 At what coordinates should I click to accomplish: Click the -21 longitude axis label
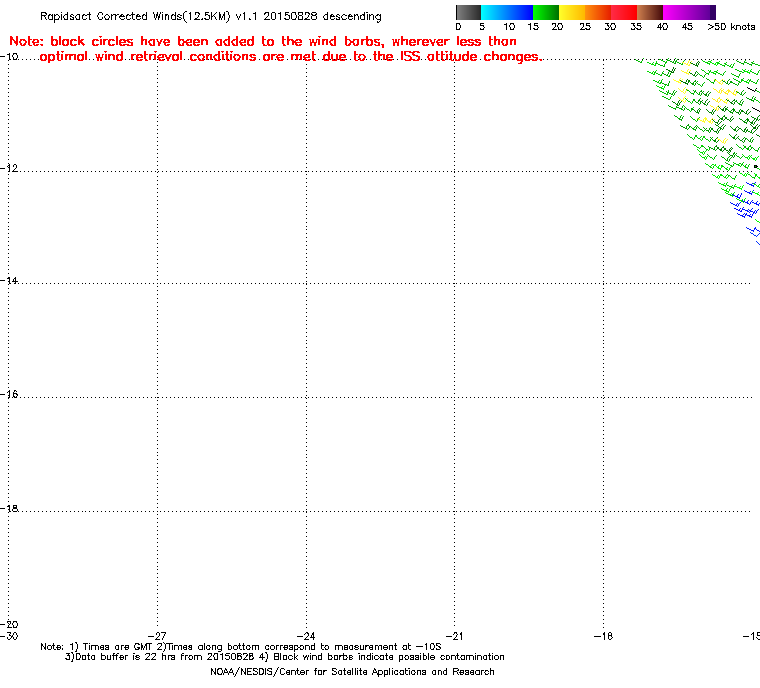(455, 636)
